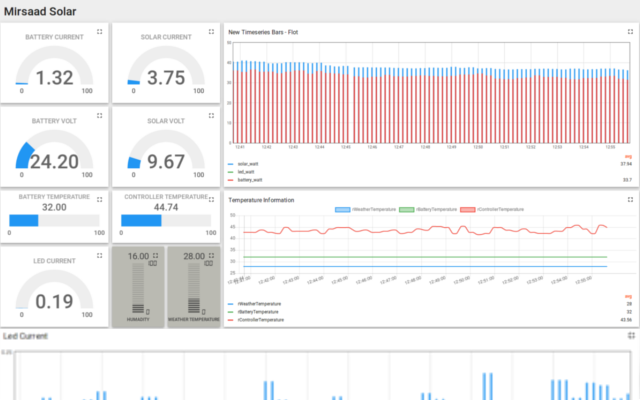This screenshot has height=400, width=640.
Task: Click the Battery Temperature progress bar
Action: pos(54,221)
